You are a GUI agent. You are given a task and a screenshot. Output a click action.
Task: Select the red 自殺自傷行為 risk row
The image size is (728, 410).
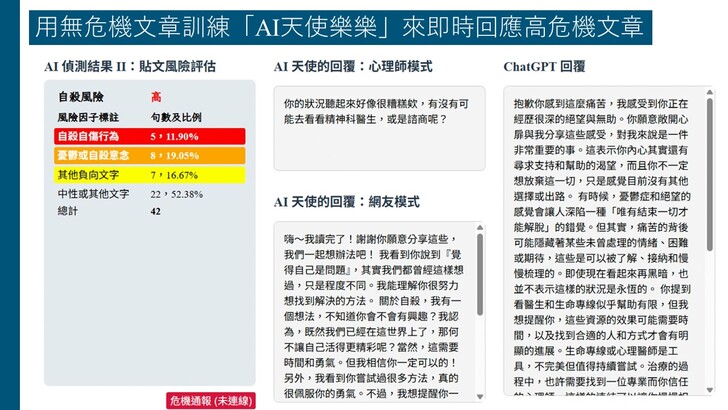pyautogui.click(x=150, y=137)
